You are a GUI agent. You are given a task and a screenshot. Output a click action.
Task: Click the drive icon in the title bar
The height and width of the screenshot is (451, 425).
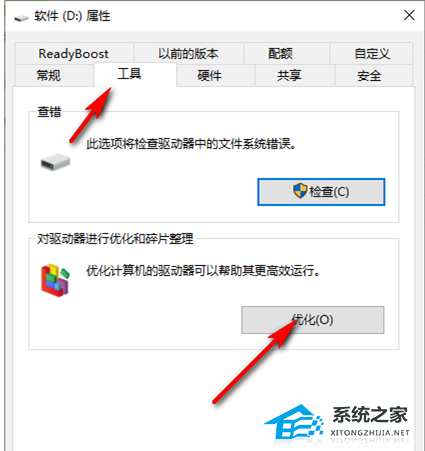21,18
